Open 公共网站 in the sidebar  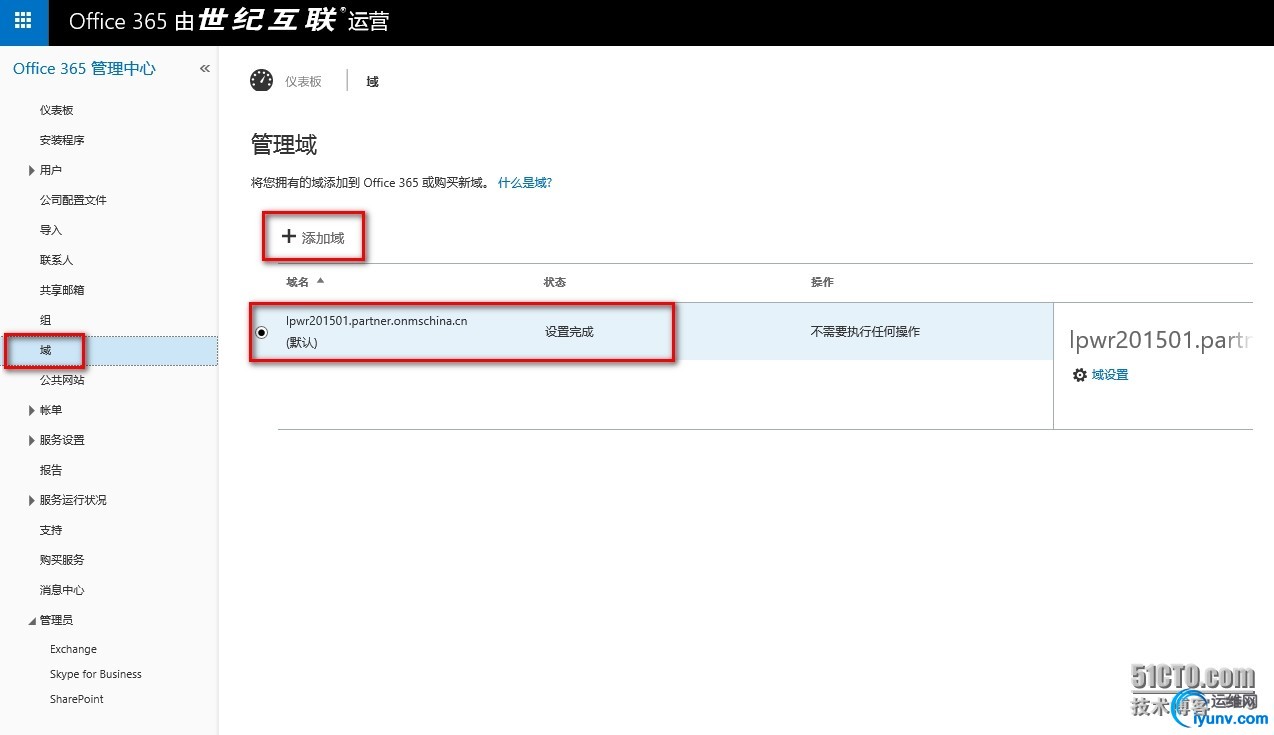pos(62,380)
